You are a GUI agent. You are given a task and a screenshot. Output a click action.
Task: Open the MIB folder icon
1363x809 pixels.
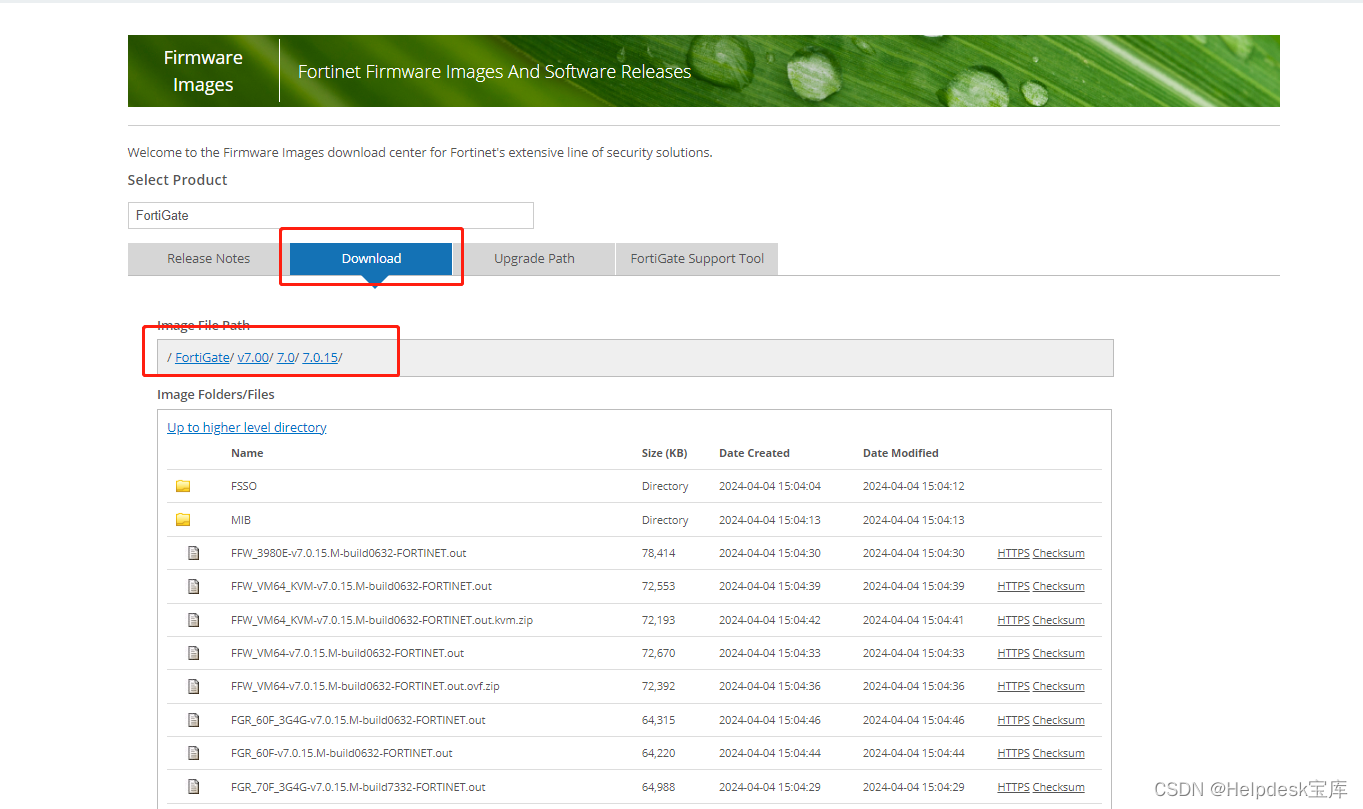pos(183,520)
